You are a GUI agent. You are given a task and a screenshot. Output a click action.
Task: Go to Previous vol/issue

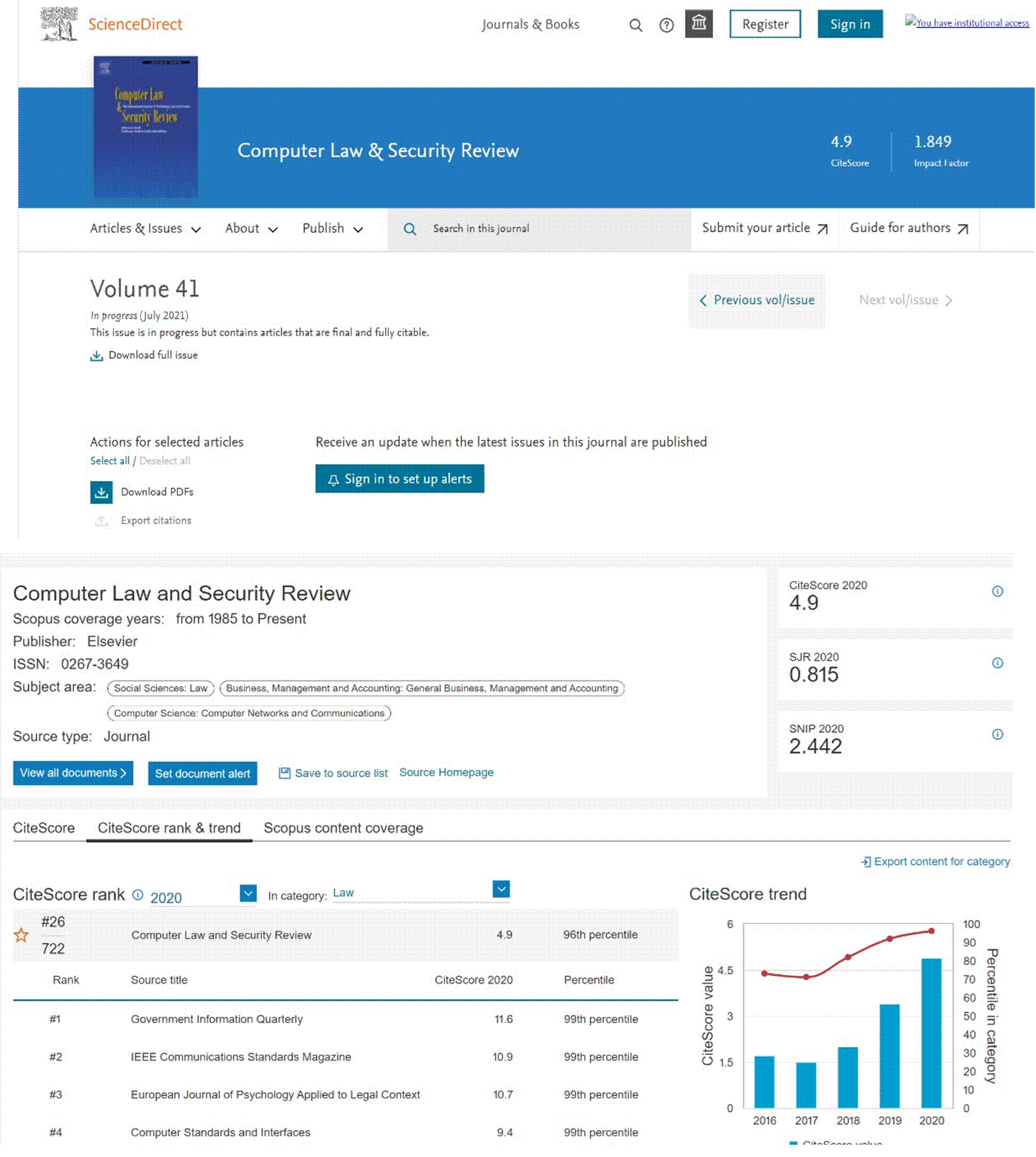point(757,300)
